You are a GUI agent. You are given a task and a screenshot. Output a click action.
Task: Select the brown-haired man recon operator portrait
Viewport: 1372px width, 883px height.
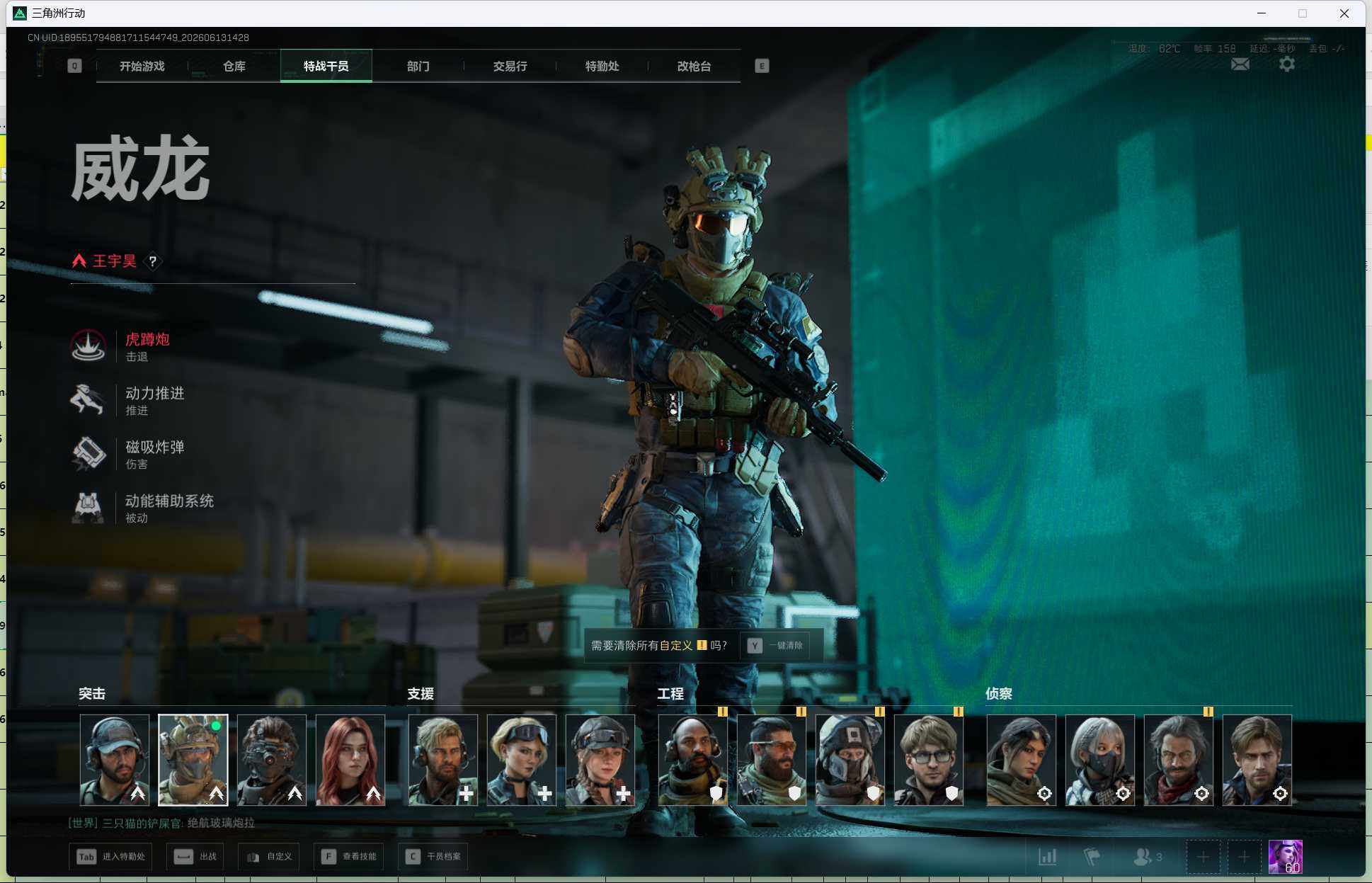(1257, 760)
